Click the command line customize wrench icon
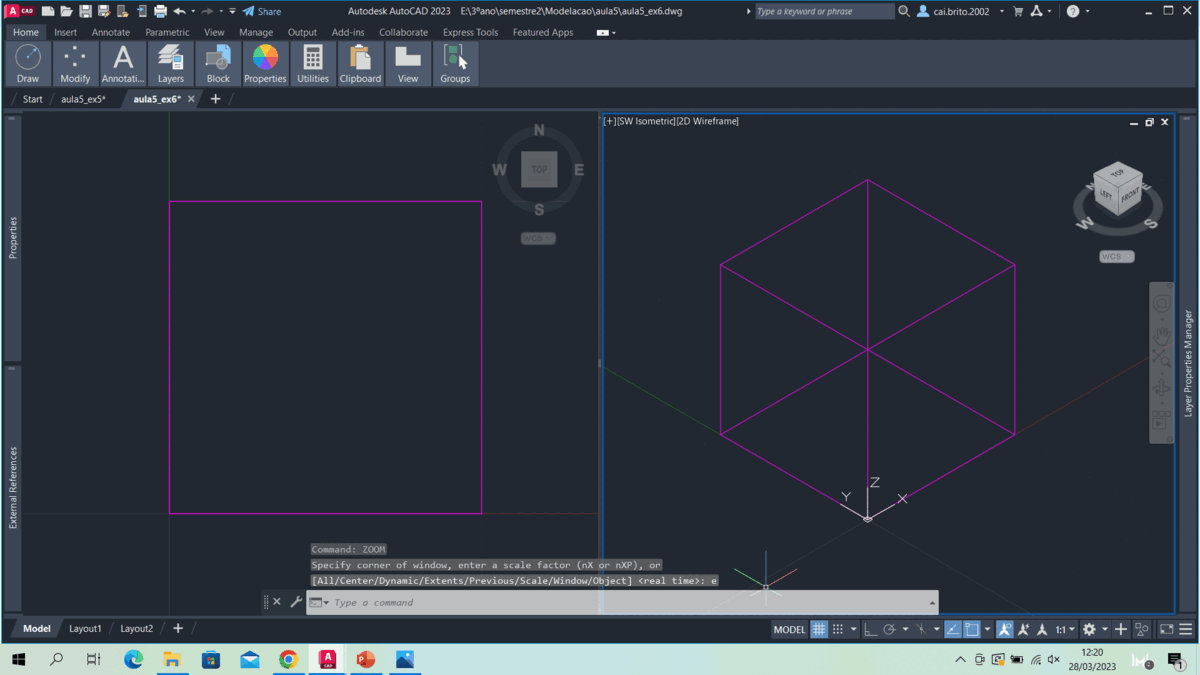This screenshot has width=1200, height=675. [296, 602]
